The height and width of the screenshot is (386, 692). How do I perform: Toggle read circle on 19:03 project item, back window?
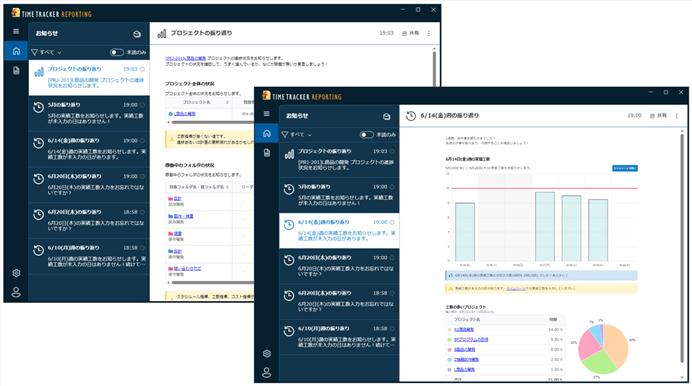tap(142, 69)
